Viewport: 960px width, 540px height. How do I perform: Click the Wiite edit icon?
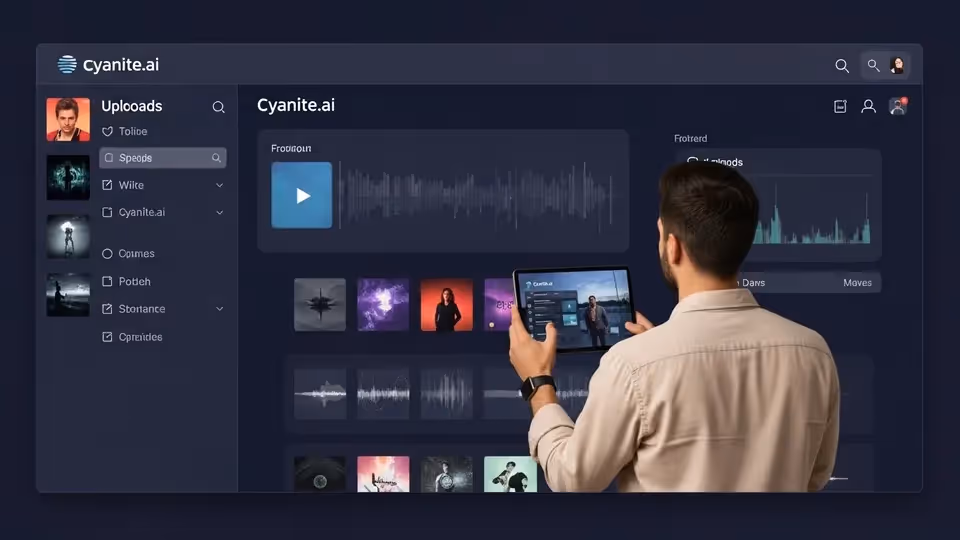(107, 185)
